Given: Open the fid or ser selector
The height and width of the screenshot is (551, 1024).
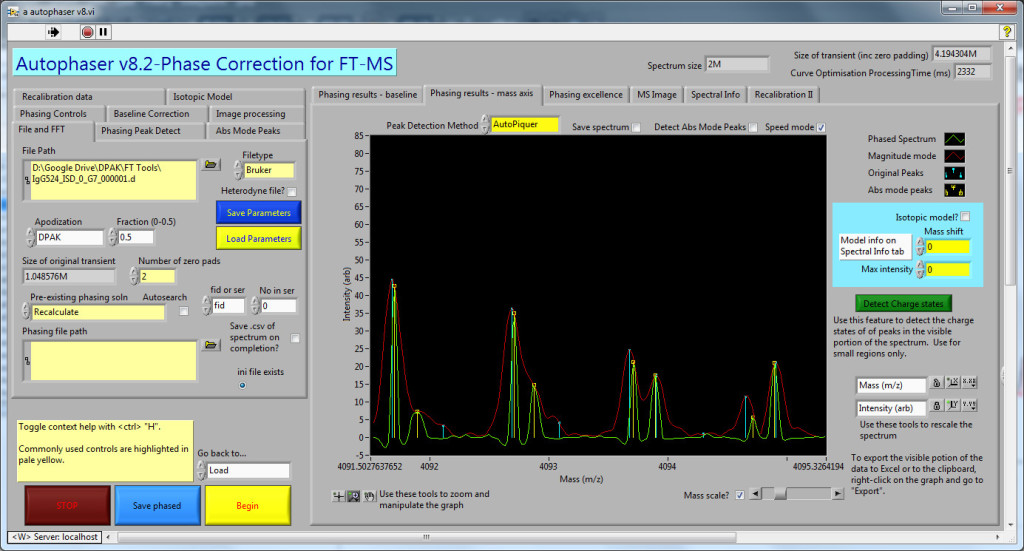Looking at the screenshot, I should click(228, 305).
